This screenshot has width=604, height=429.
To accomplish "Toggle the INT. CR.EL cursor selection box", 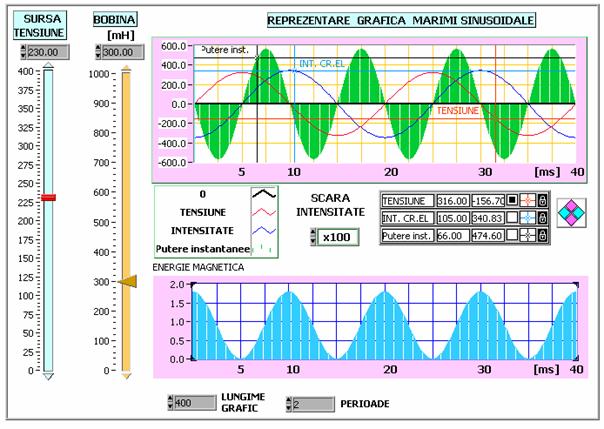I will 512,218.
